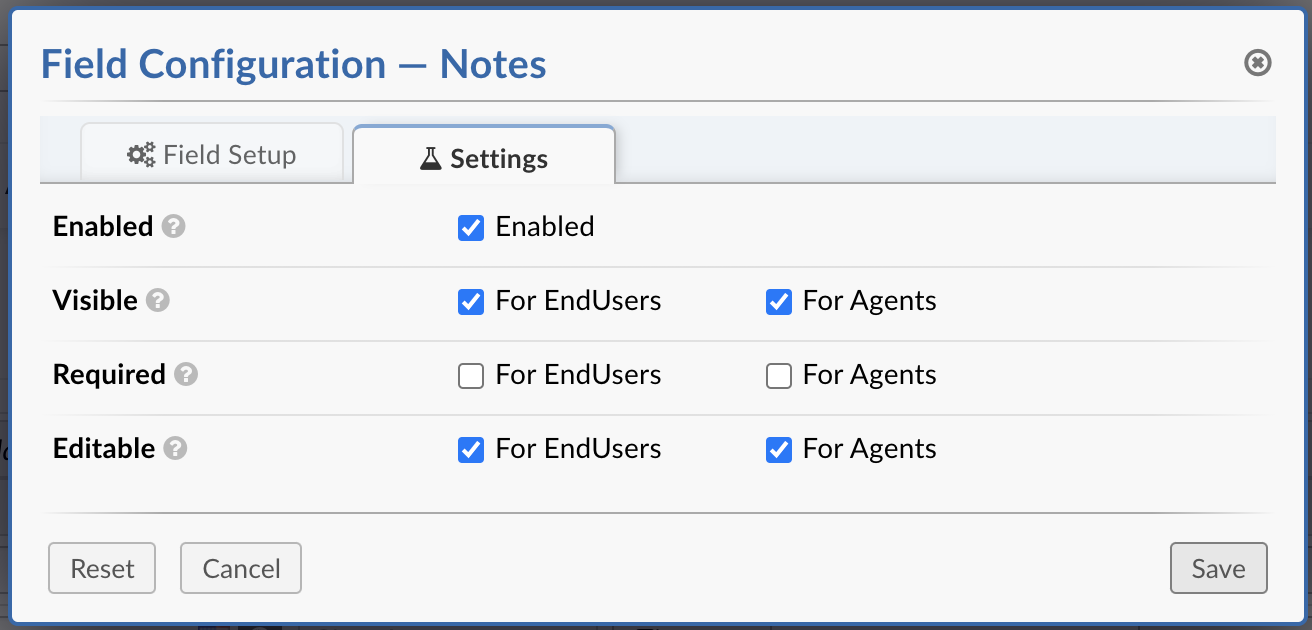Click the help icon beside Visible
1312x630 pixels.
158,301
